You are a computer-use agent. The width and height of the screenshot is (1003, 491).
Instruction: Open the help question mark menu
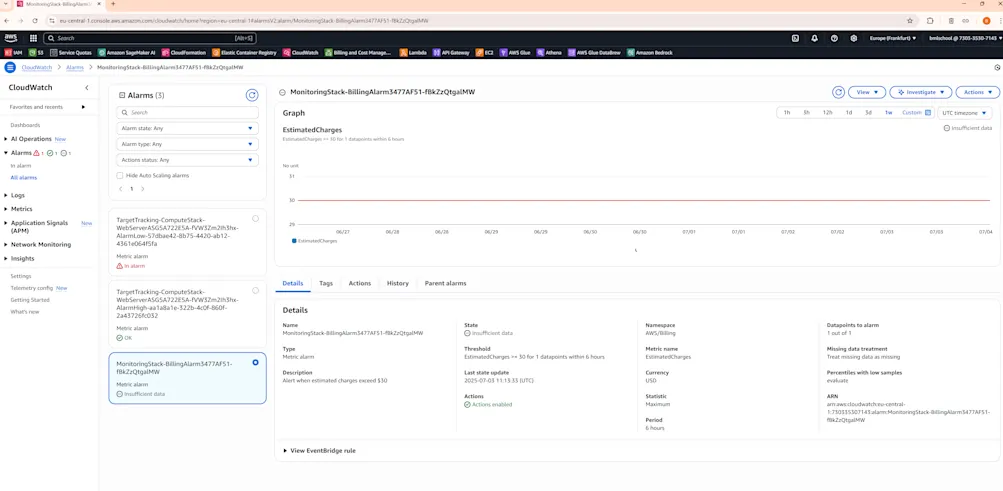834,38
